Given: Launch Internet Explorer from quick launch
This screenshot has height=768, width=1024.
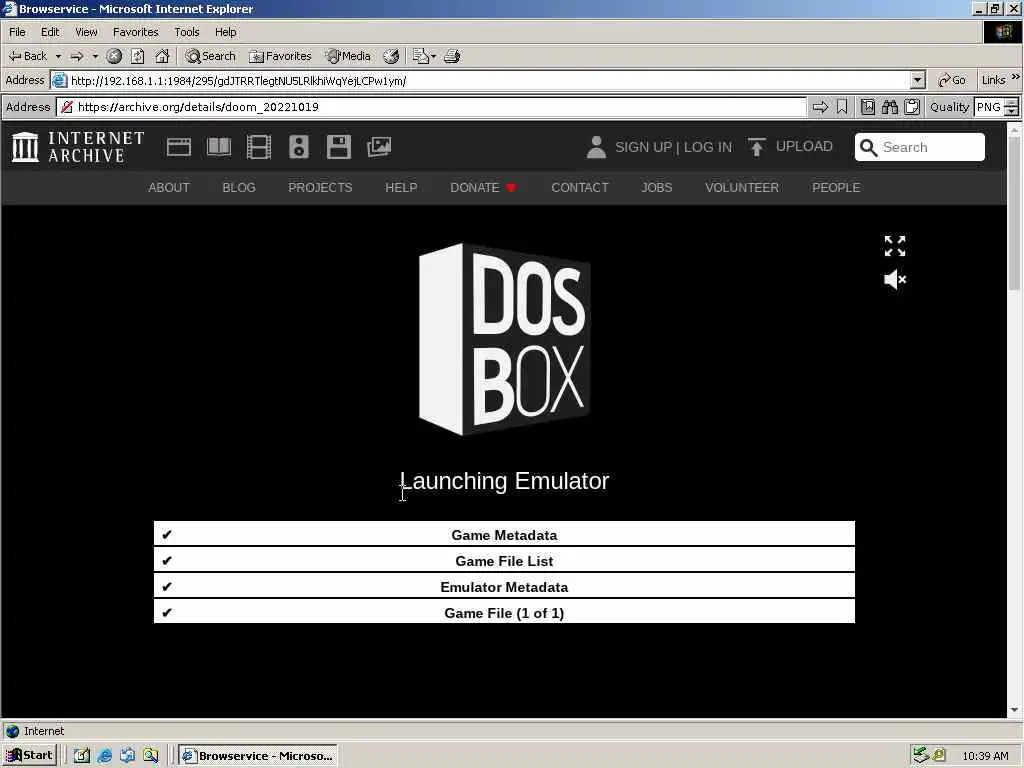Looking at the screenshot, I should 104,756.
